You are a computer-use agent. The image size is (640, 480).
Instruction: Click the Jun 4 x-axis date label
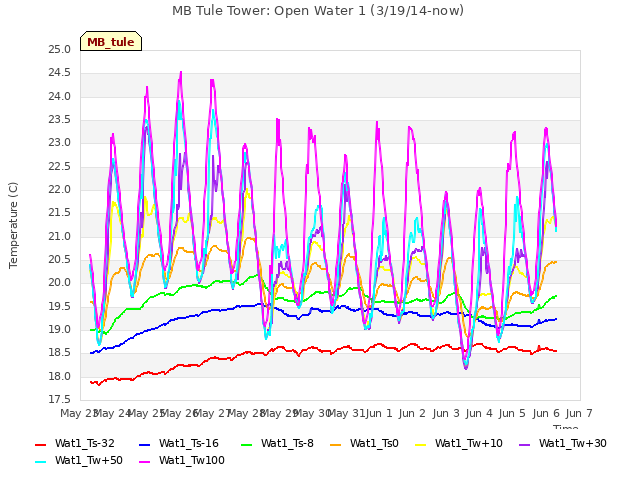(x=479, y=414)
